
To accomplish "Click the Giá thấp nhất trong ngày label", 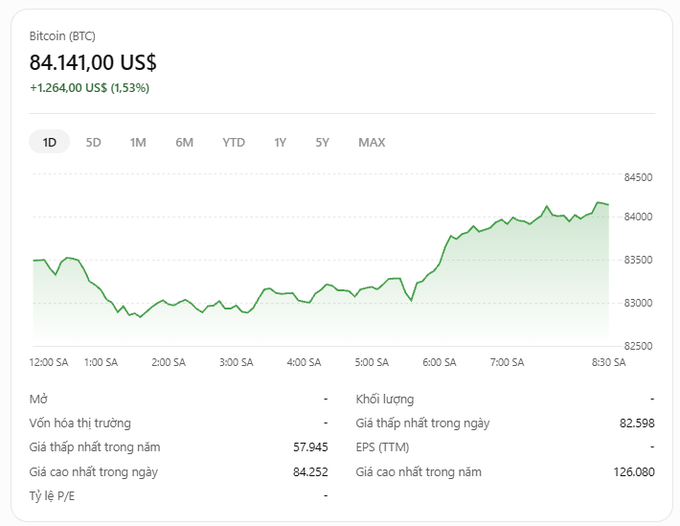I will click(422, 423).
